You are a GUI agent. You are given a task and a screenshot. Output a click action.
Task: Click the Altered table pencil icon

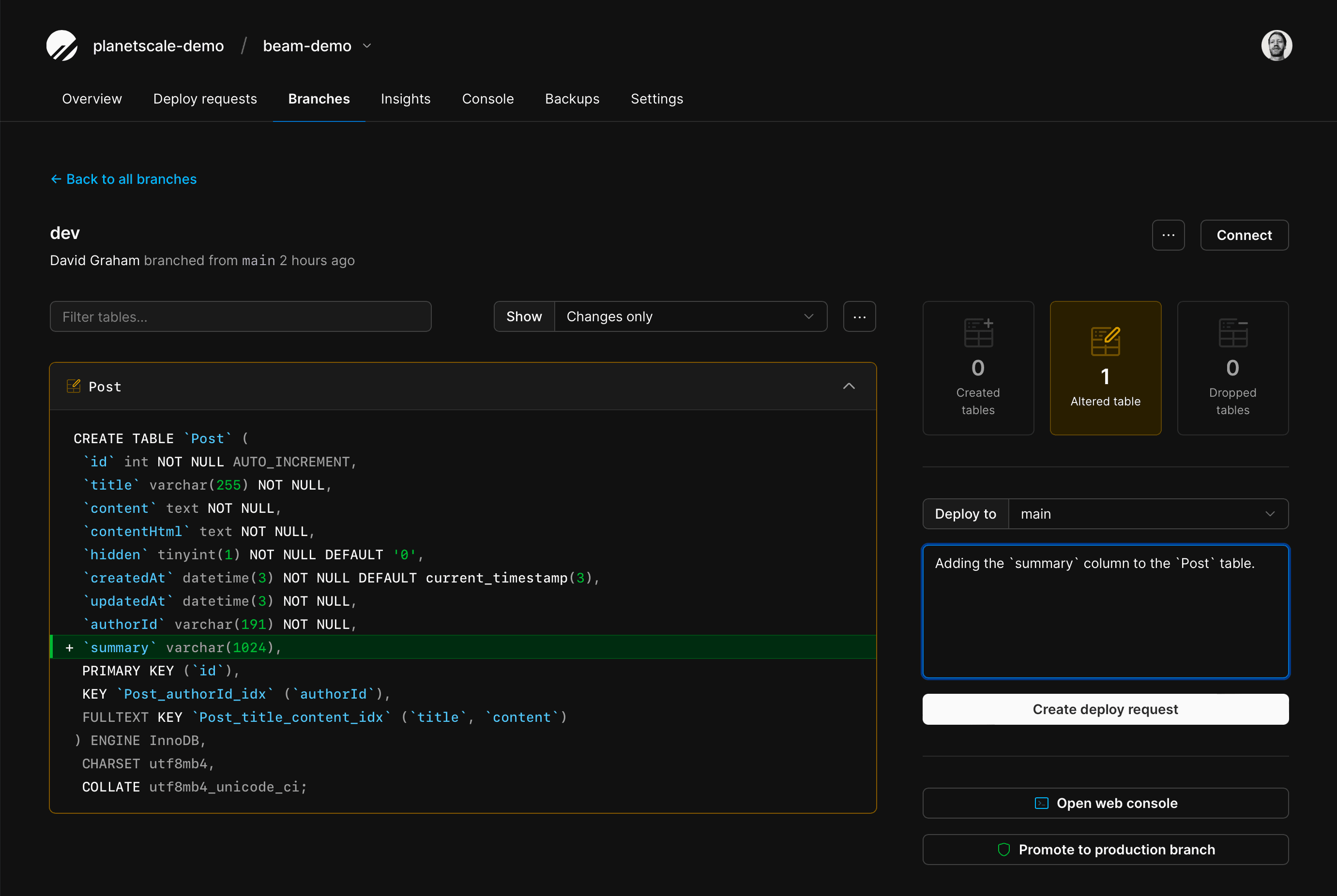tap(1106, 341)
